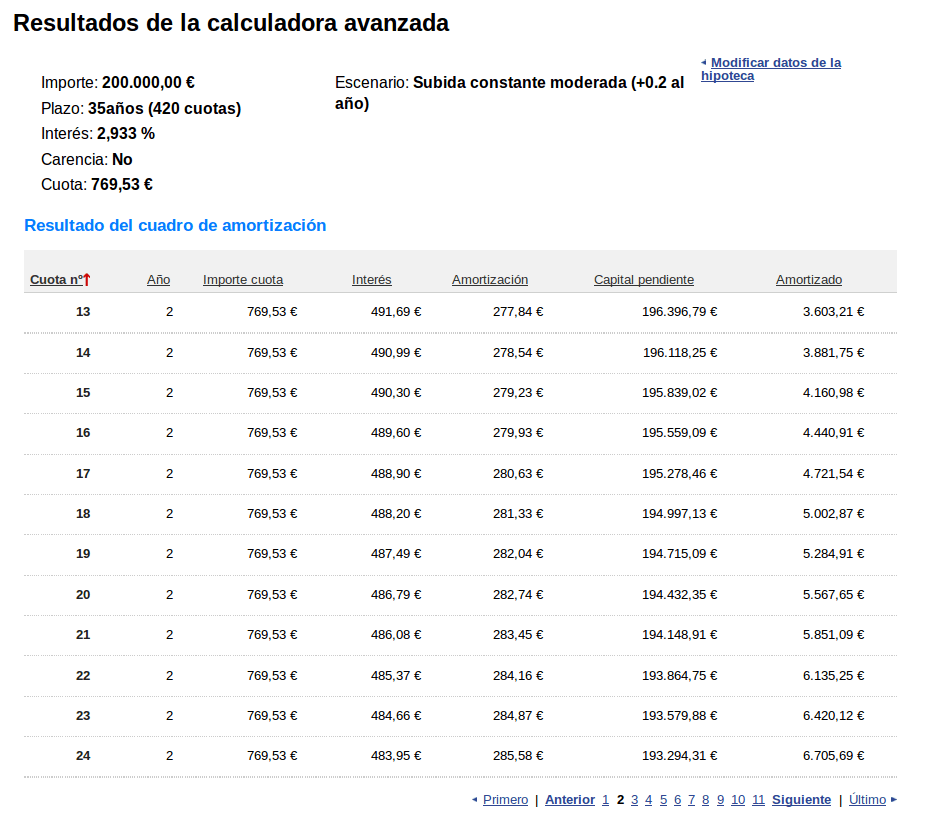Sort table by Cuota nº column
This screenshot has width=932, height=828.
pos(56,279)
